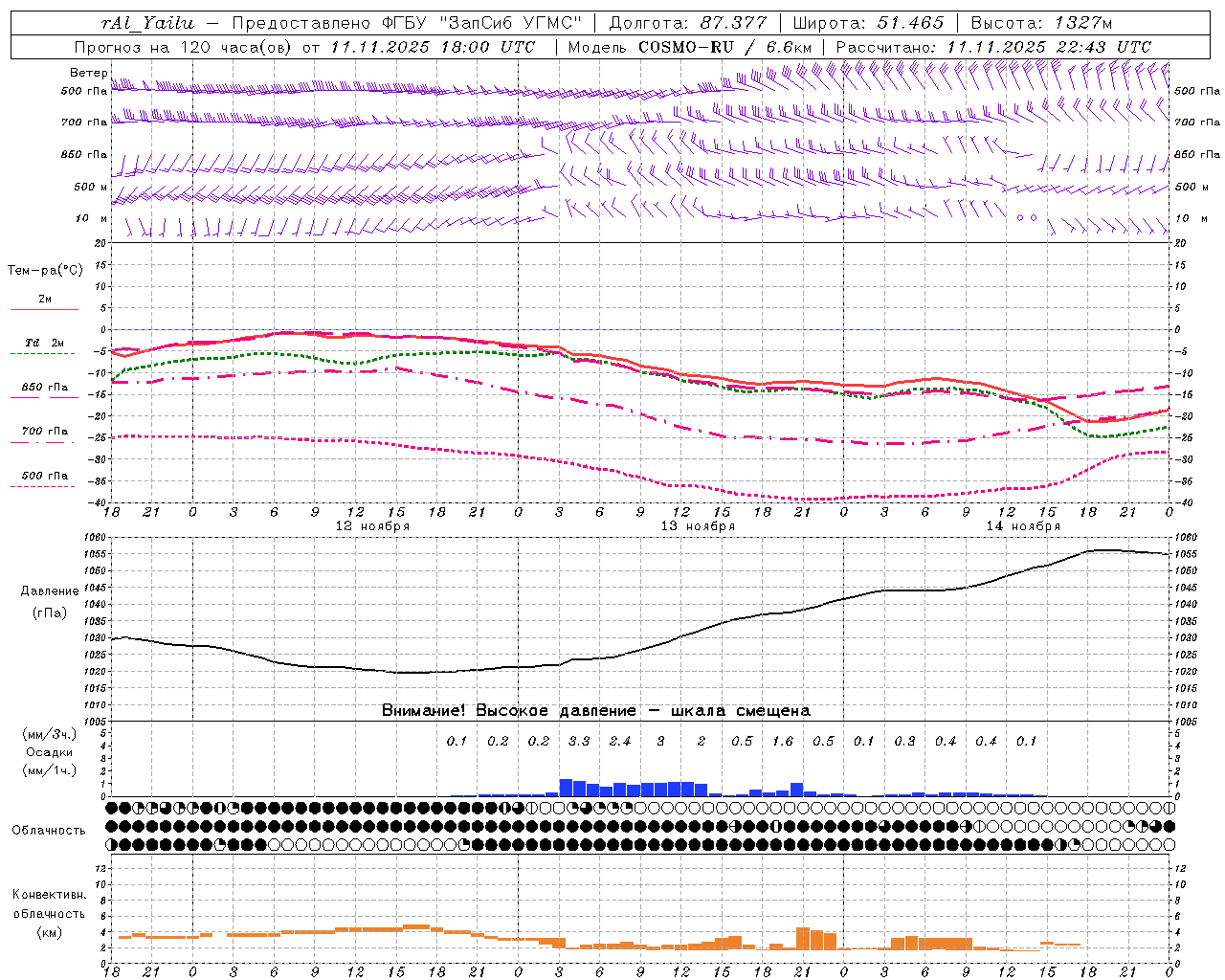Click the (мм/3ч.) precipitation unit label
The height and width of the screenshot is (980, 1225).
50,734
